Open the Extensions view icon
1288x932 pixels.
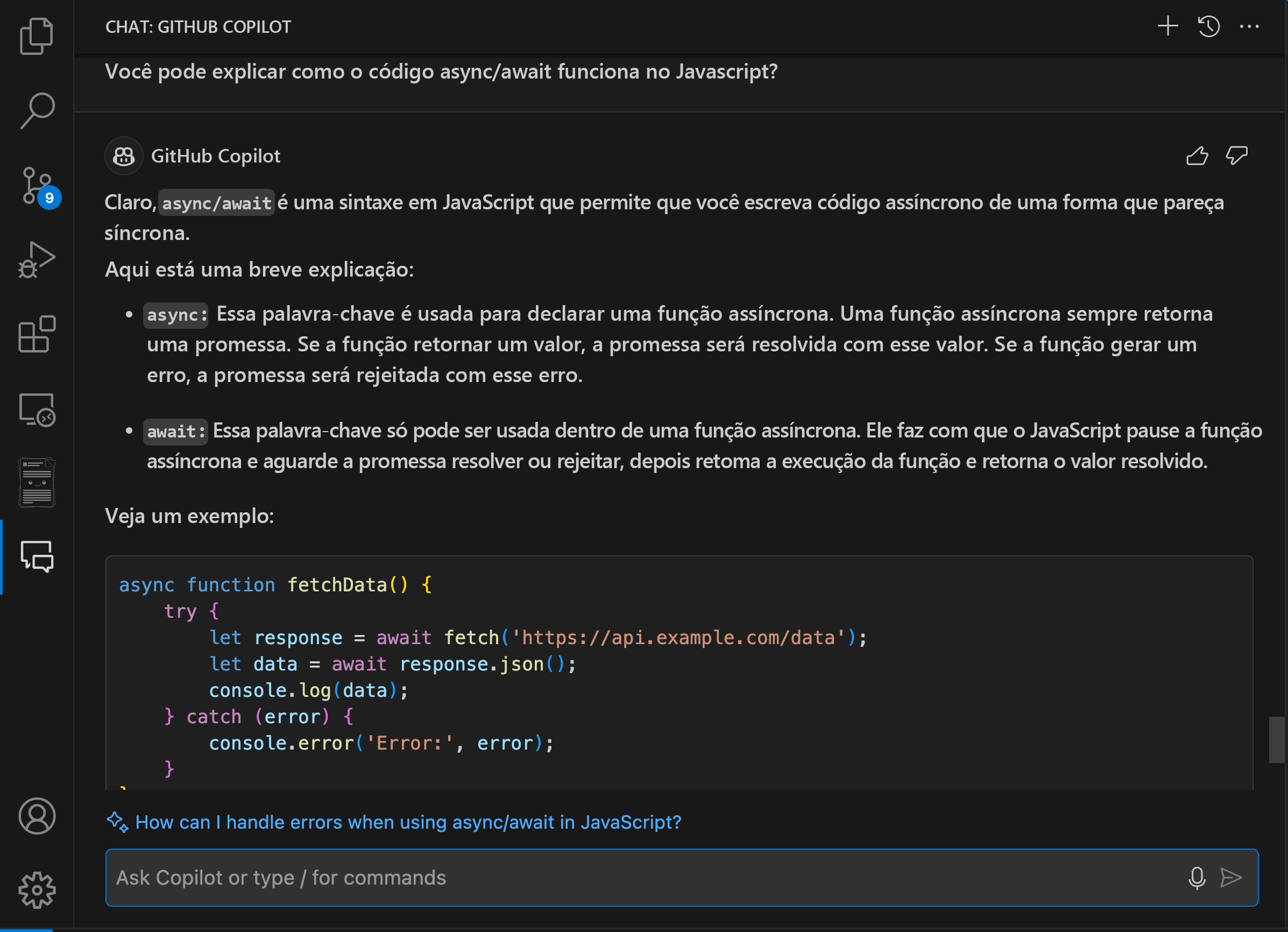[x=37, y=334]
